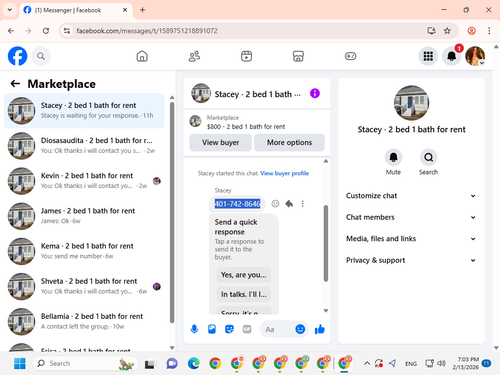Click the chat messages scrollbar thumb

click(x=326, y=243)
